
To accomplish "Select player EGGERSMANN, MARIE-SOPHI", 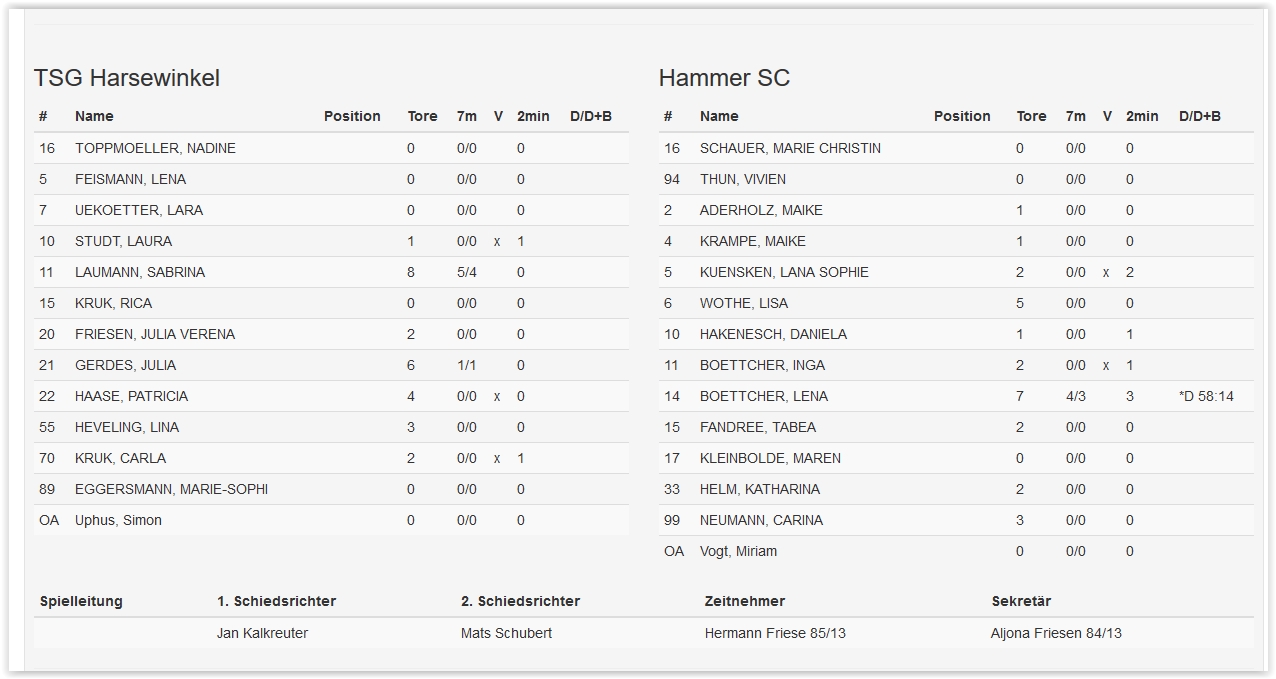I will click(x=171, y=489).
